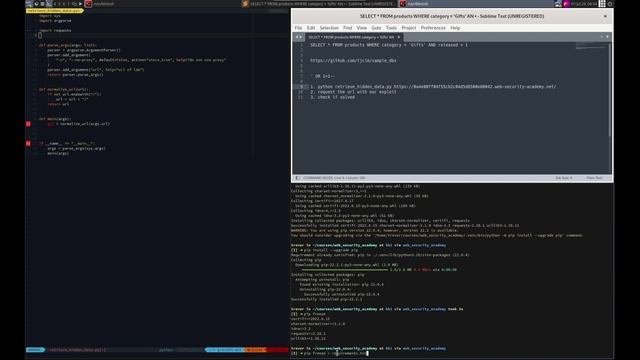Viewport: 640px width, 360px height.
Task: Open the Preferences menu in Sublime Text
Action: (433, 28)
